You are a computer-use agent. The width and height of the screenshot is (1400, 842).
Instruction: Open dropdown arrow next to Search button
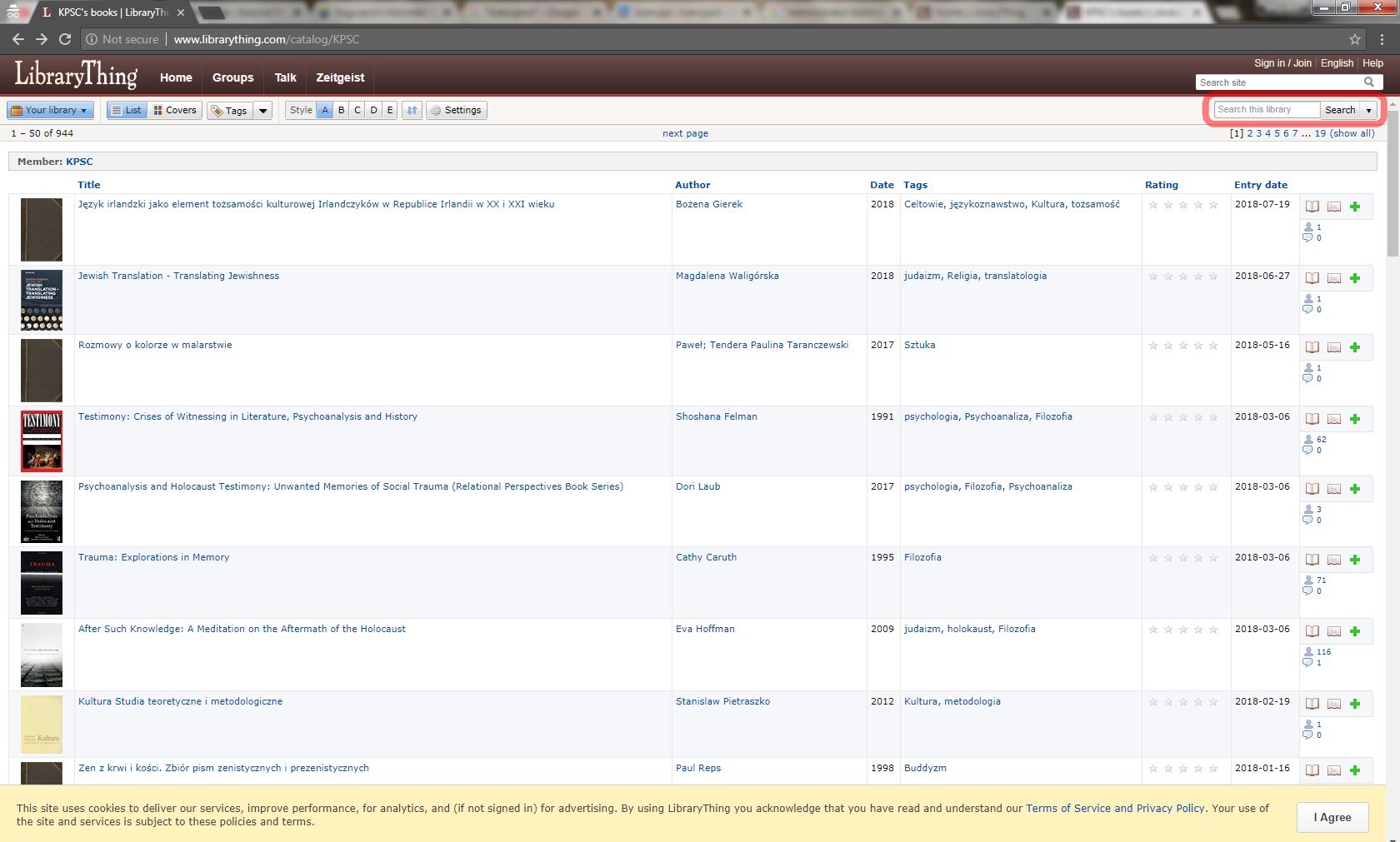[x=1368, y=110]
